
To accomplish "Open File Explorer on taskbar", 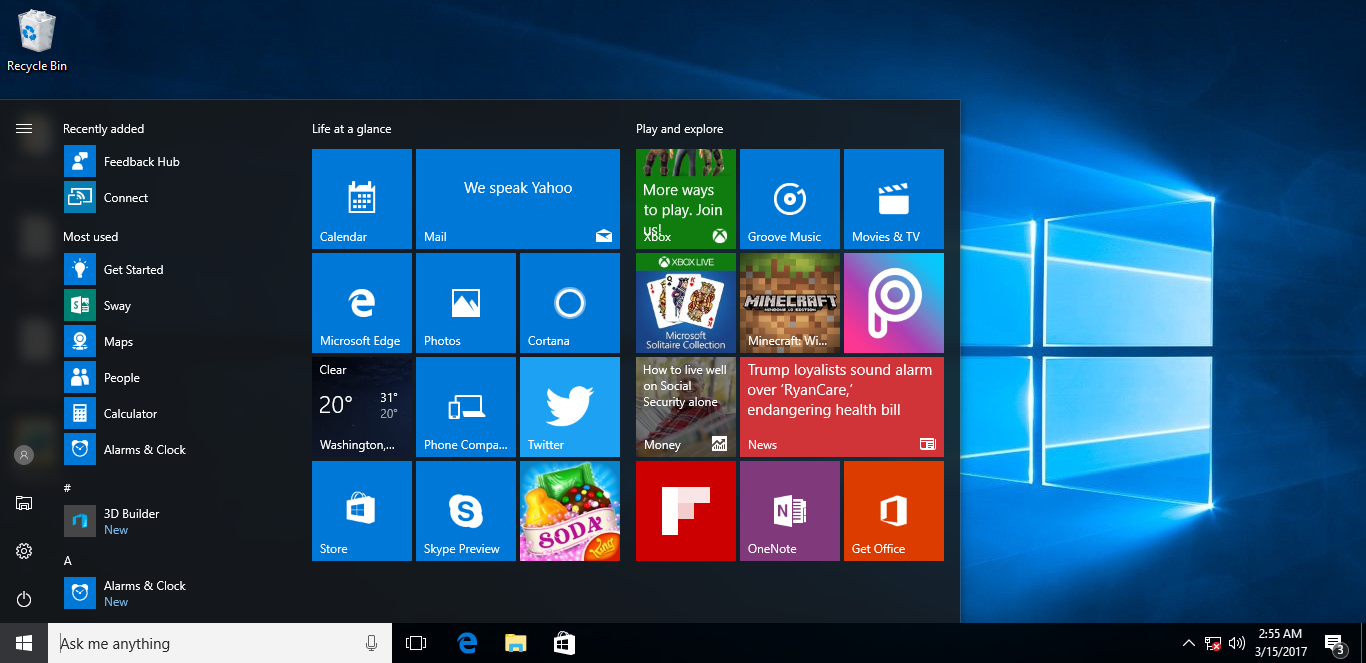I will (515, 643).
